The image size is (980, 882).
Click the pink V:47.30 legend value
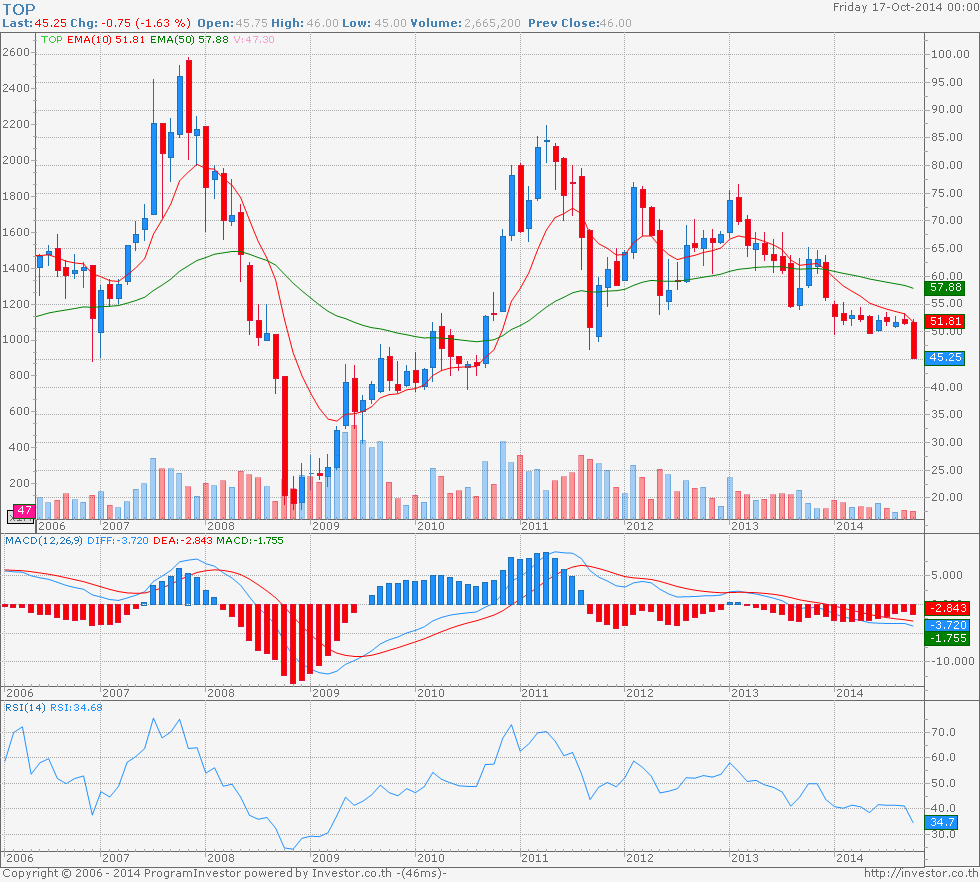[x=254, y=39]
